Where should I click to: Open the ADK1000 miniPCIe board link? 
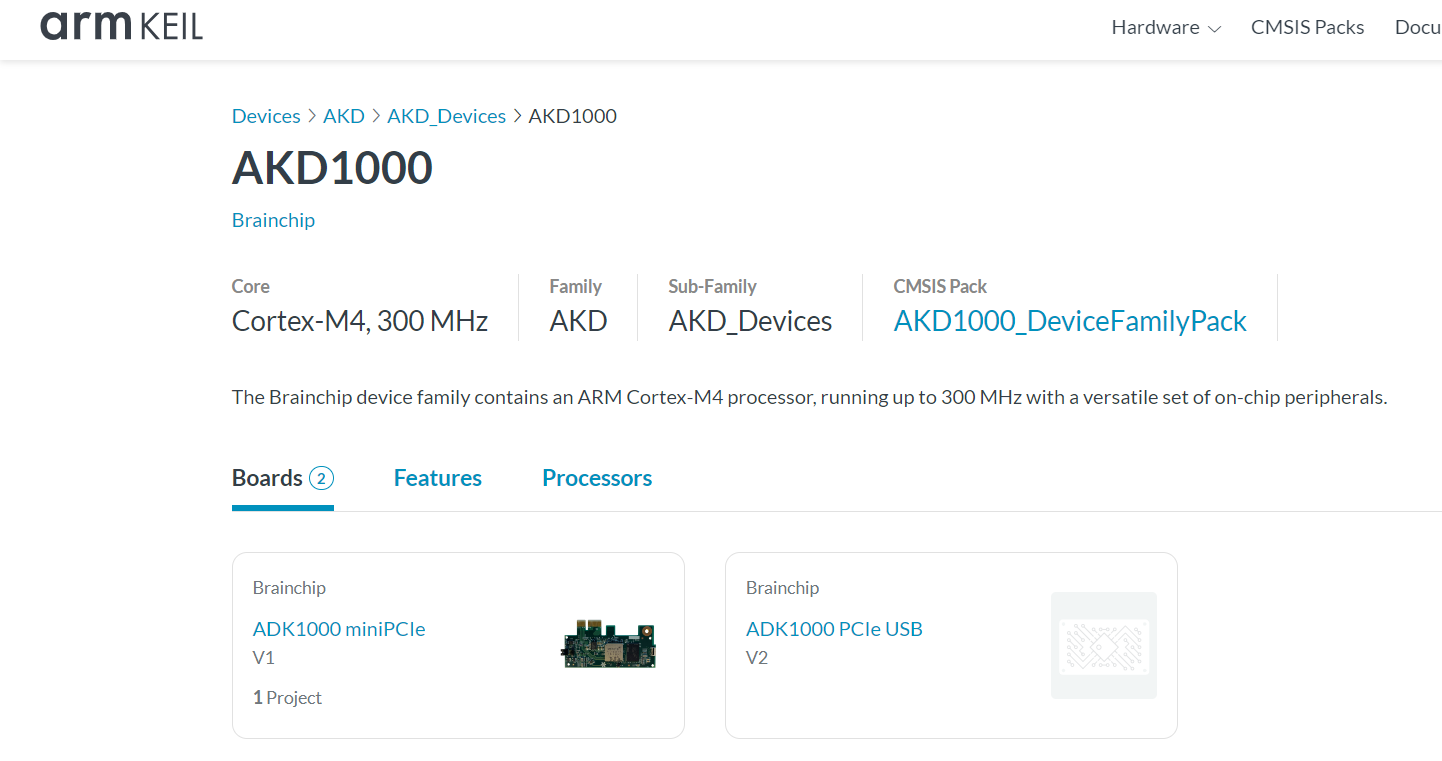click(x=339, y=629)
